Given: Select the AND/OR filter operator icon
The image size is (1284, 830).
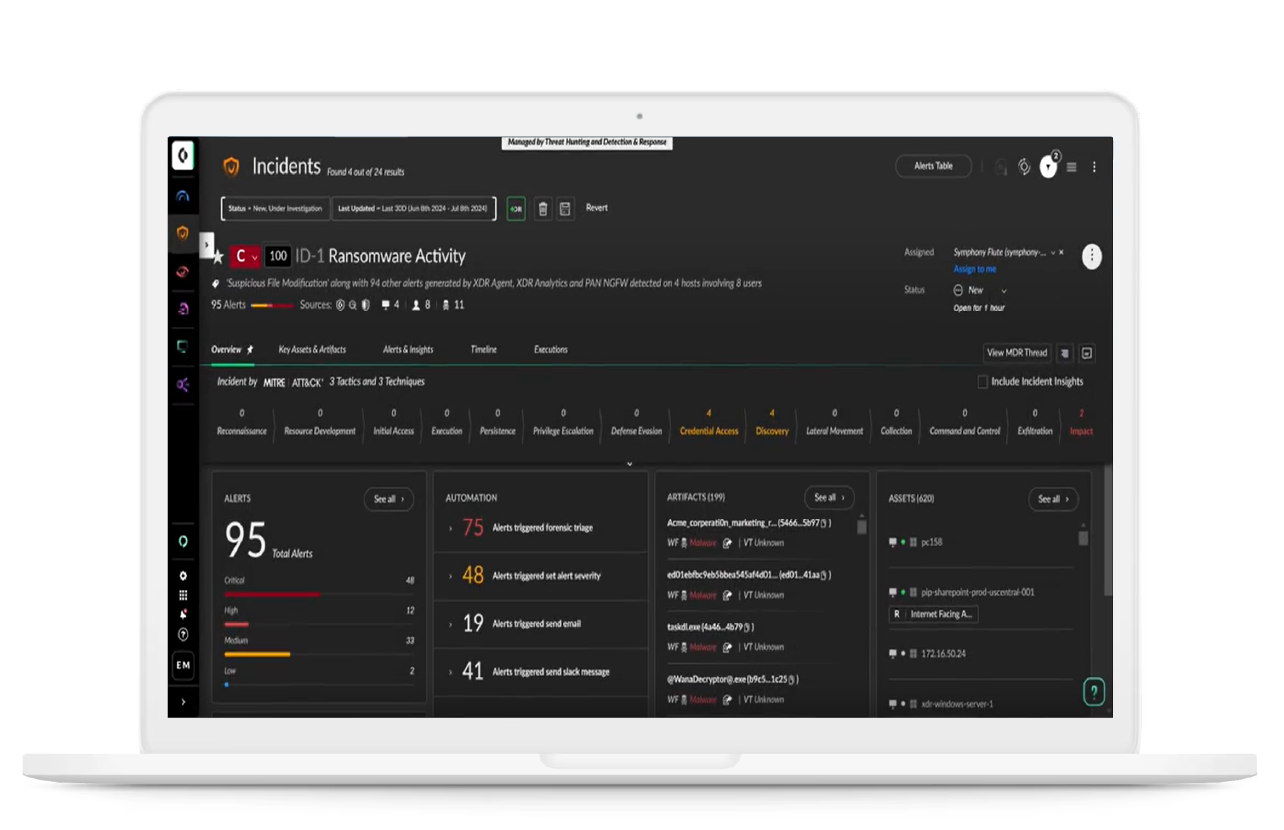Looking at the screenshot, I should pos(515,208).
